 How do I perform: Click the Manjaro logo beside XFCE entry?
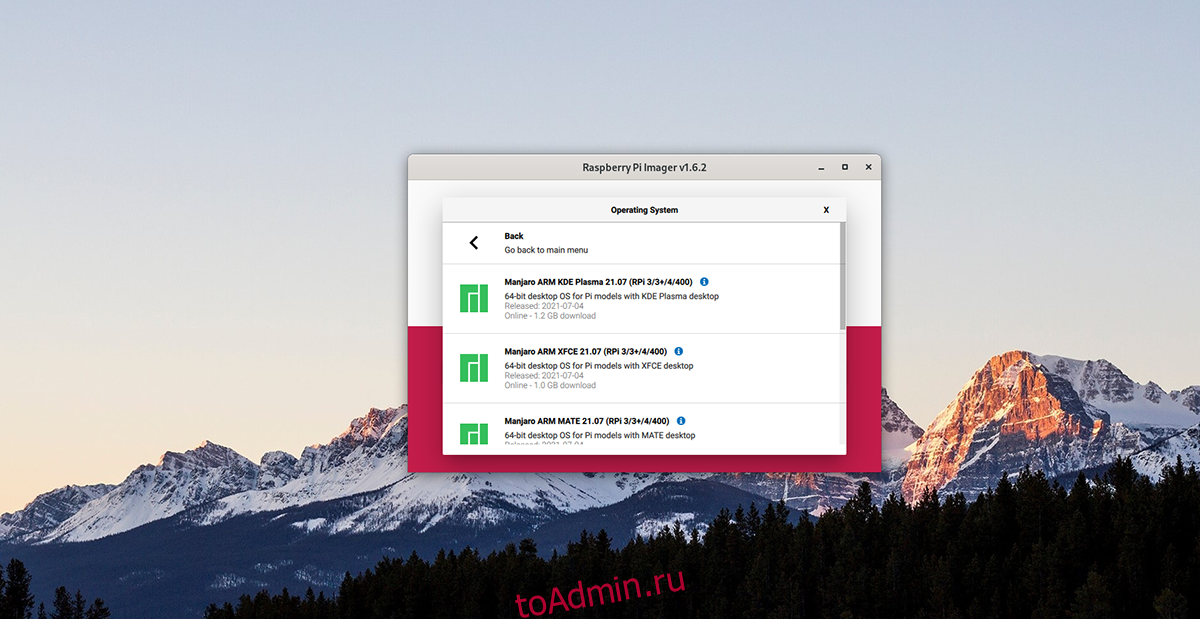pos(474,368)
